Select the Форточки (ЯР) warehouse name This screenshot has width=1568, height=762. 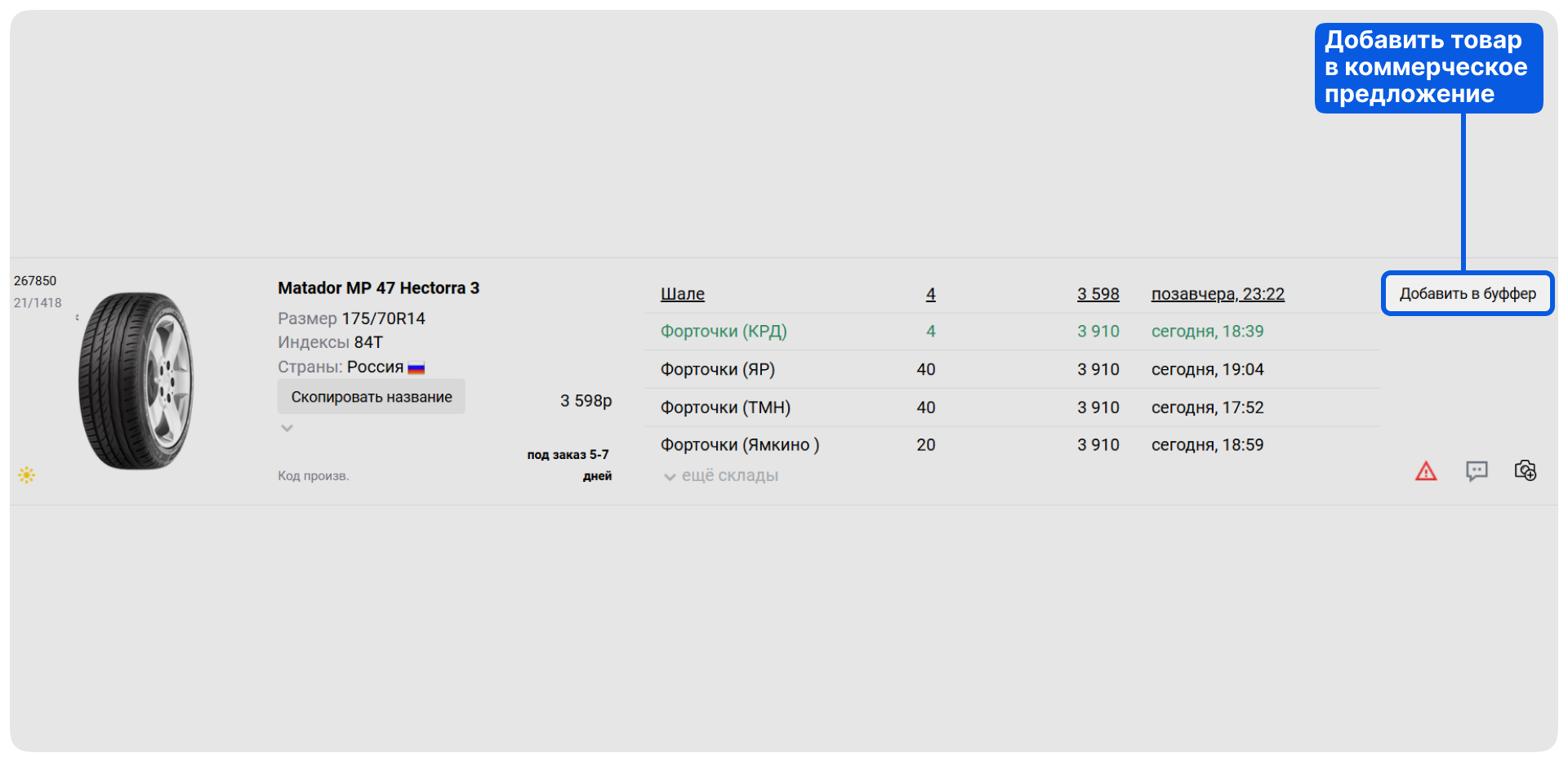(x=718, y=369)
